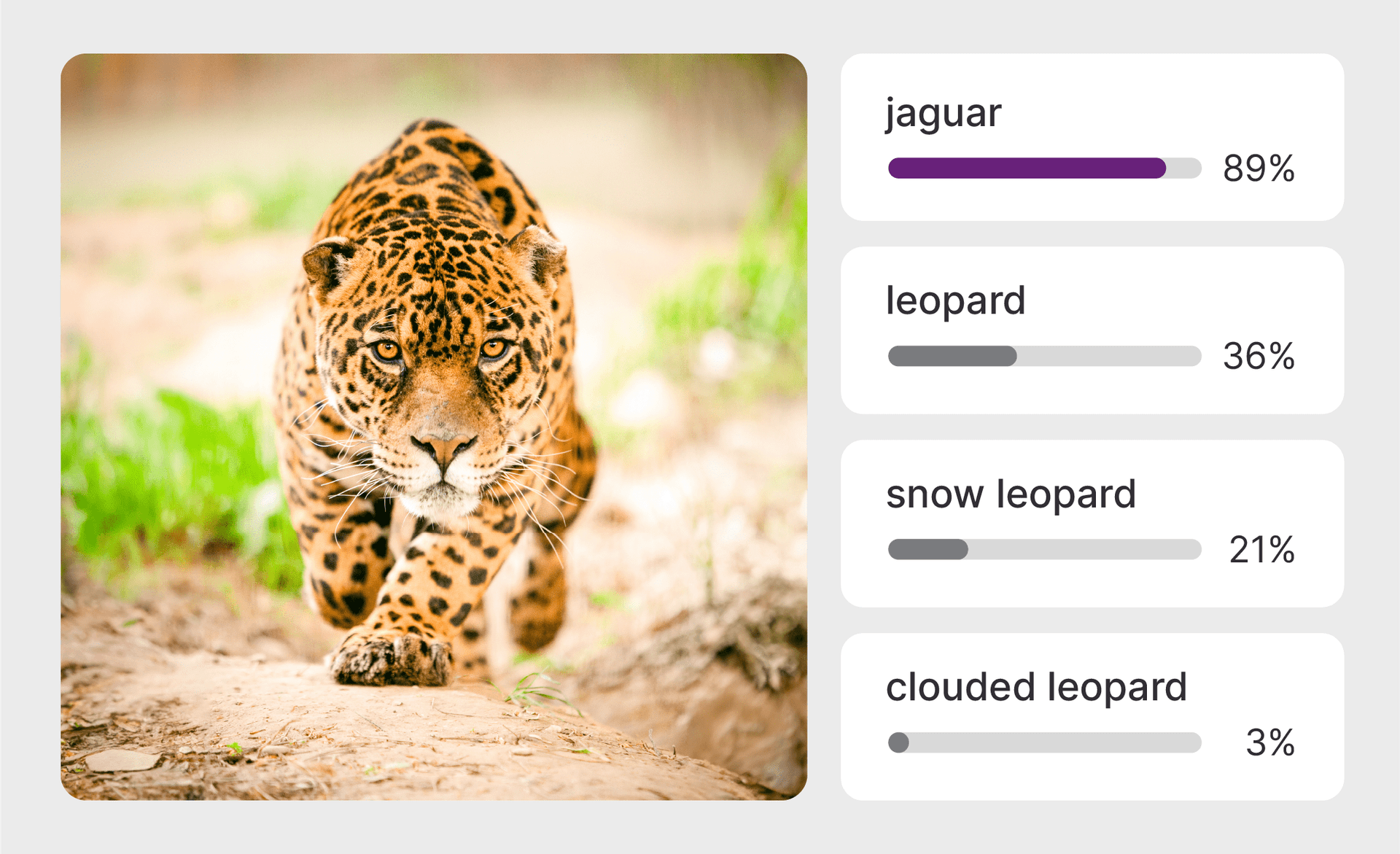Click the snow leopard confidence bar fill
Screen dimensions: 1400x854
pos(927,549)
